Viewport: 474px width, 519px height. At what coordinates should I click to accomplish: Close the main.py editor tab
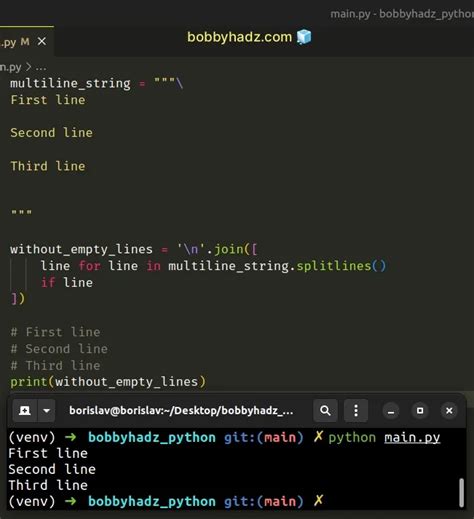click(42, 42)
